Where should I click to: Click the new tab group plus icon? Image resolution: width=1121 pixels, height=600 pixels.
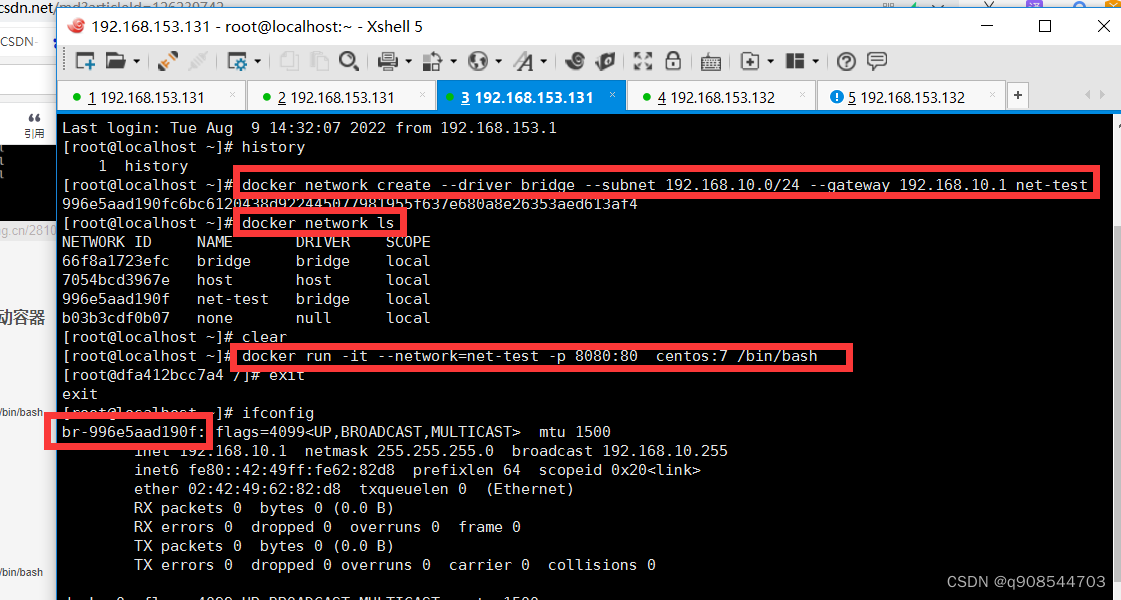coord(749,62)
